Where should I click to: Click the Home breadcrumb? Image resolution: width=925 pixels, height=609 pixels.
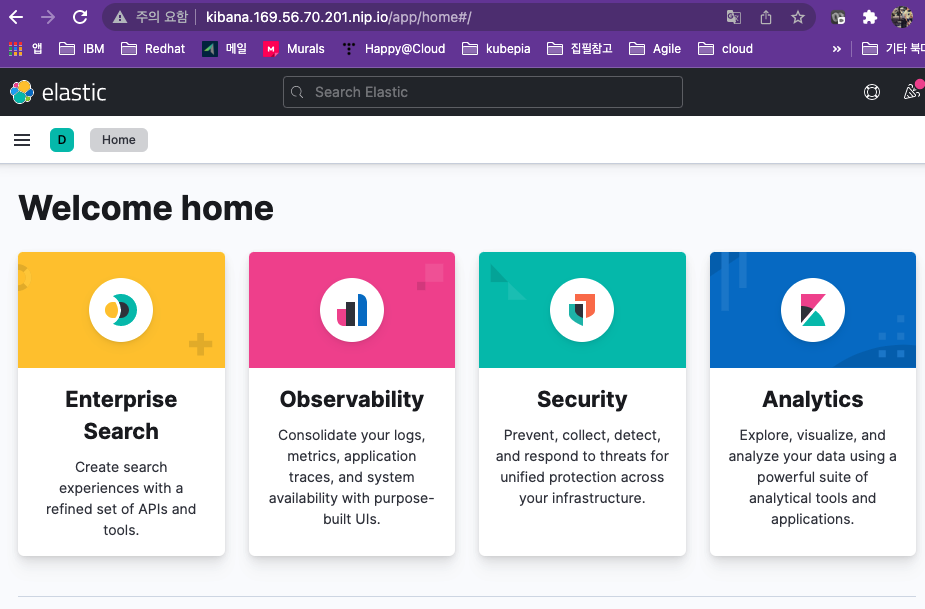tap(119, 140)
